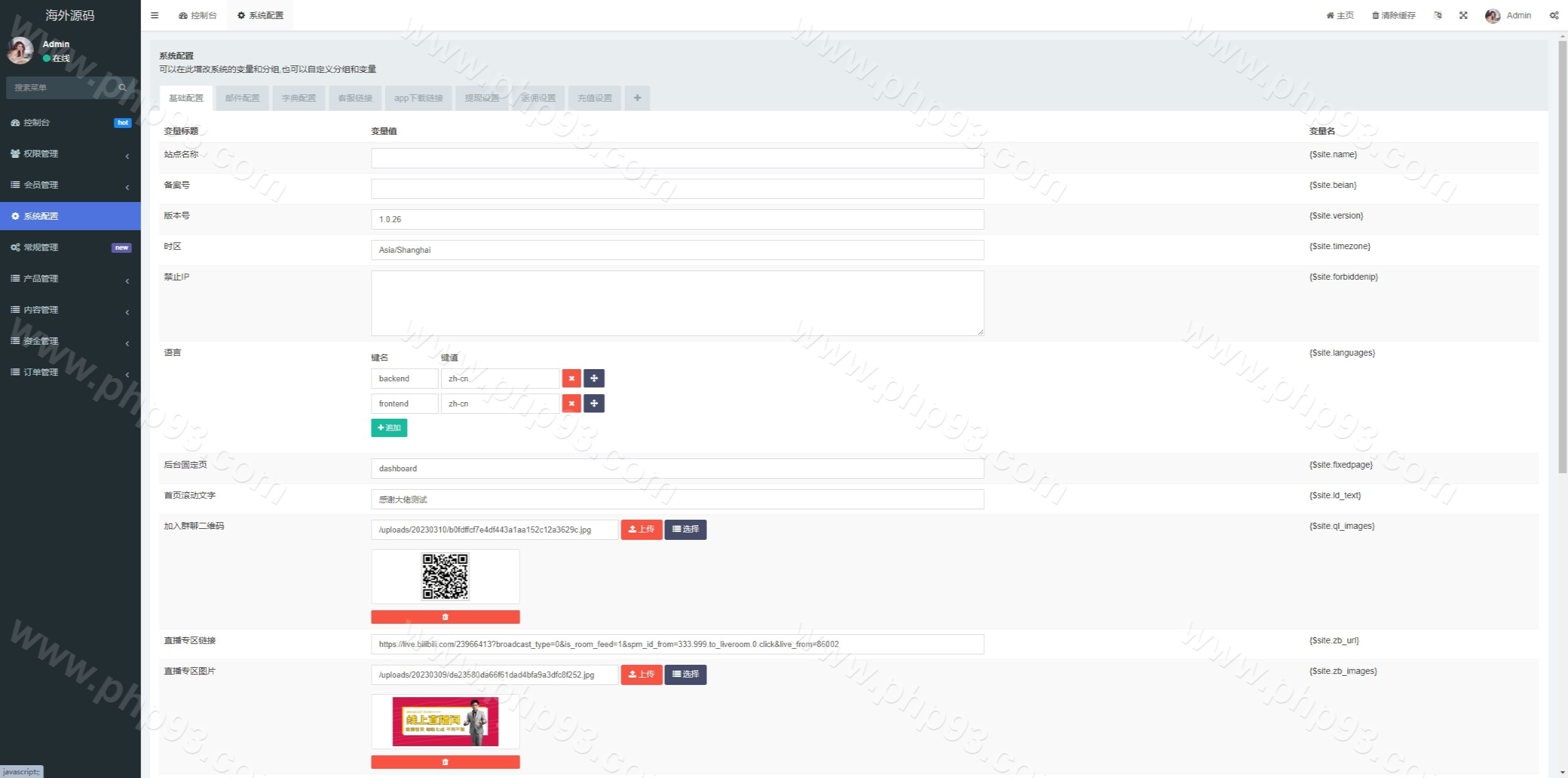This screenshot has height=778, width=1568.
Task: Click the plus tab to add a config group
Action: (637, 98)
